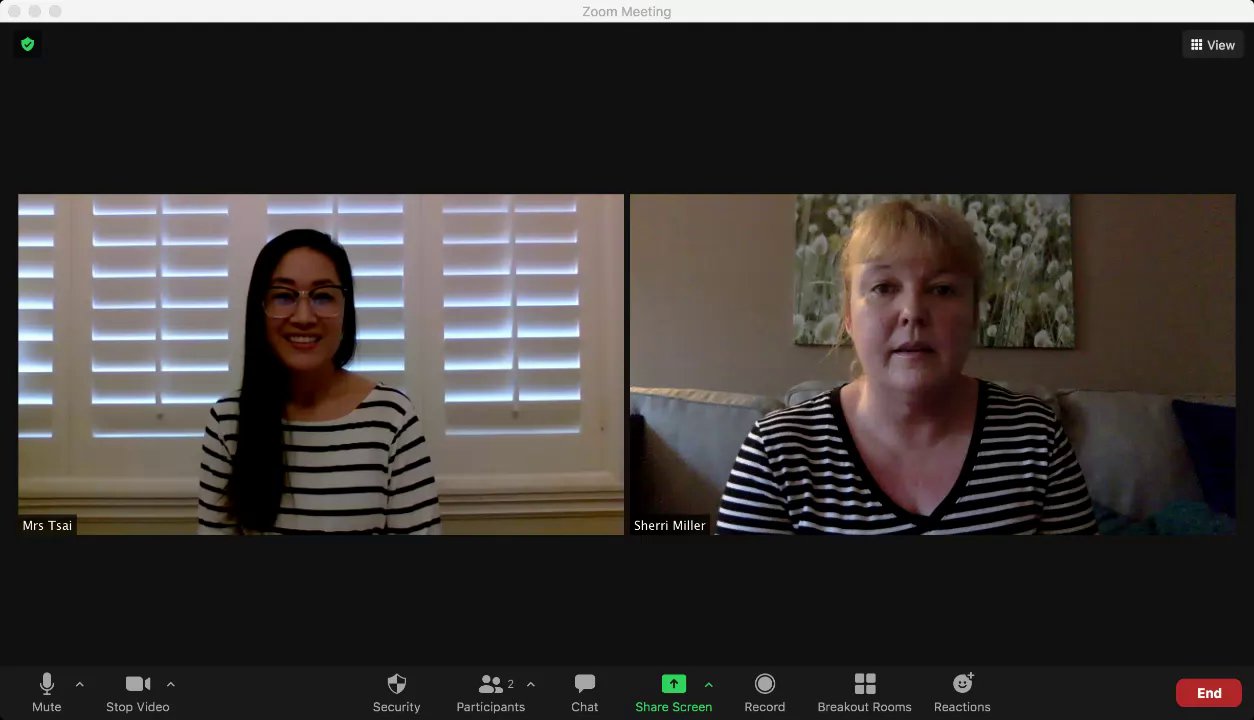This screenshot has height=720, width=1254.
Task: Expand the arrow next to Participants
Action: point(531,685)
